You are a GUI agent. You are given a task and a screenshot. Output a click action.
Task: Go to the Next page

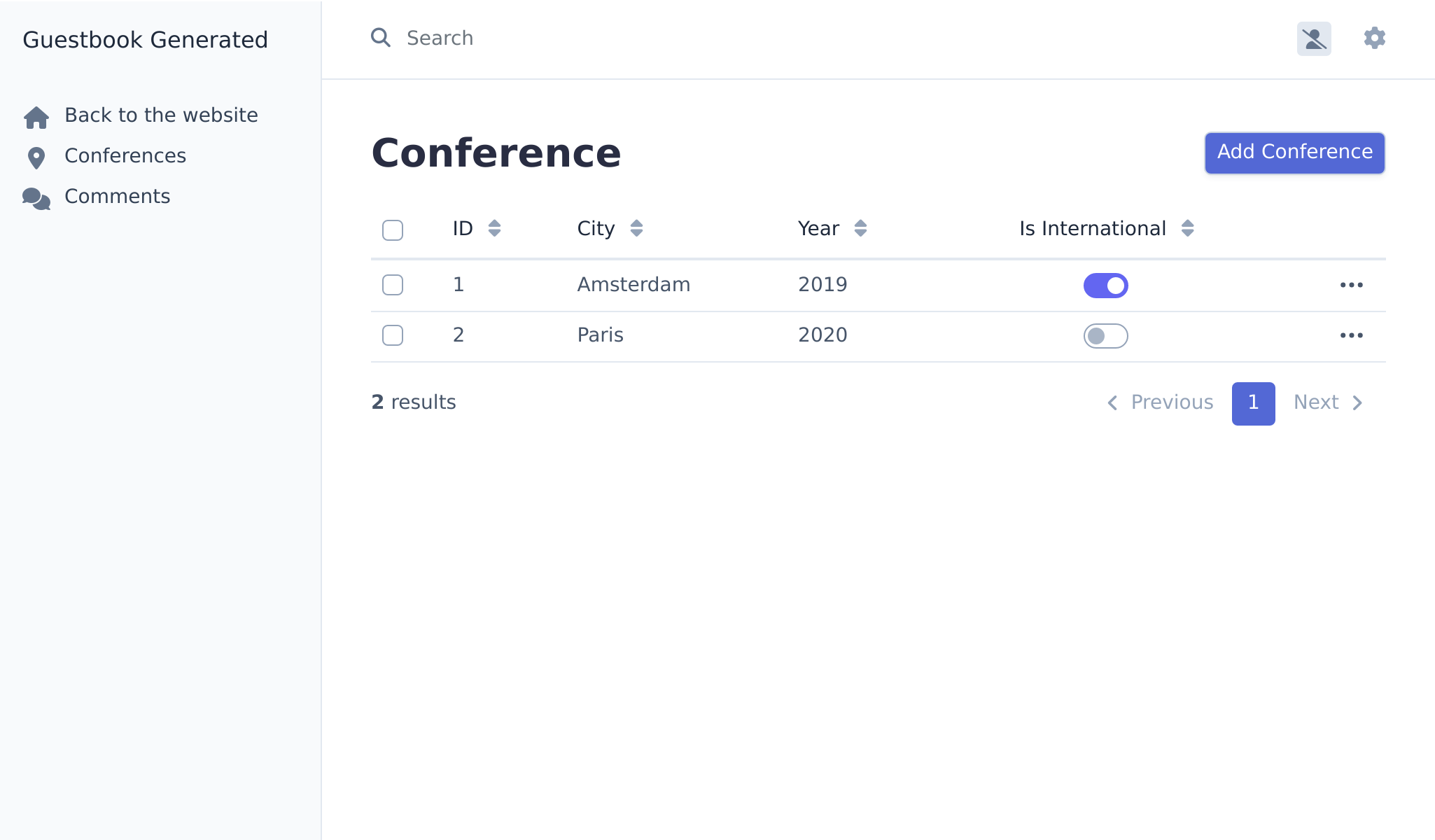pos(1317,402)
